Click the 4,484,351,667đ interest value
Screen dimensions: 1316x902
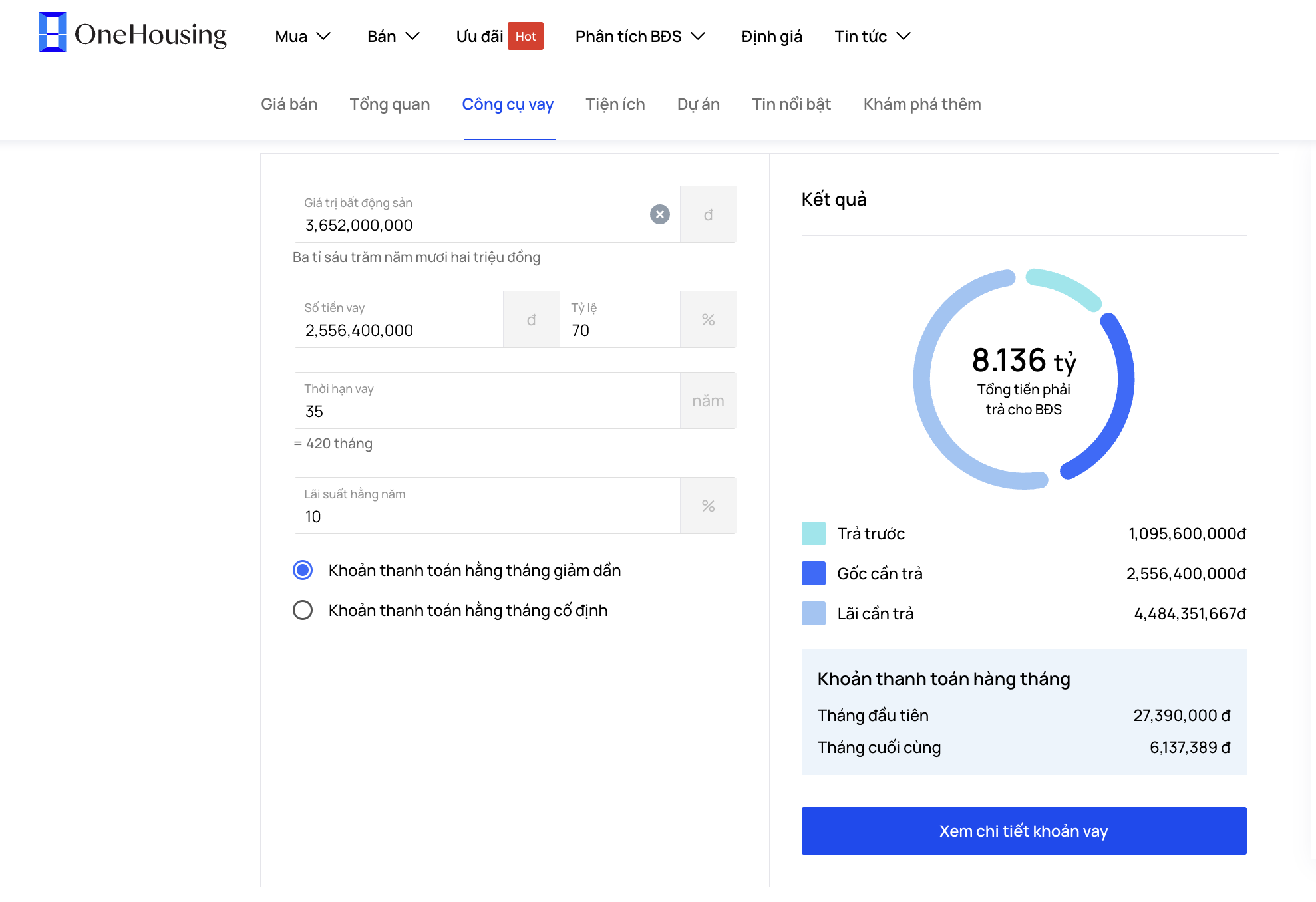[1190, 613]
